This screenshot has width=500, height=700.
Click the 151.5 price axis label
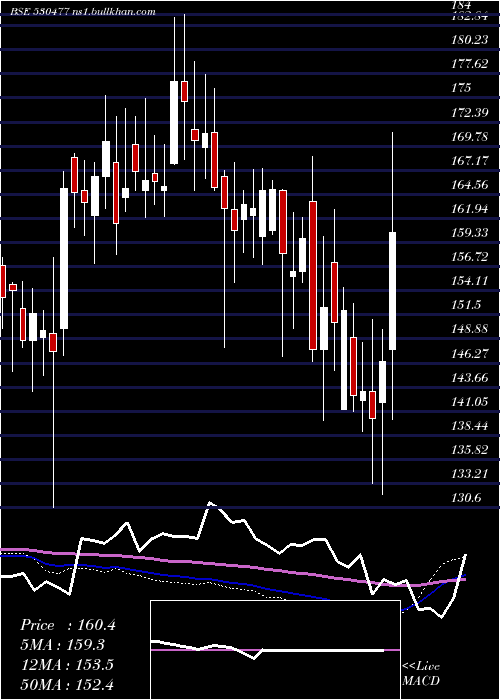[x=466, y=305]
